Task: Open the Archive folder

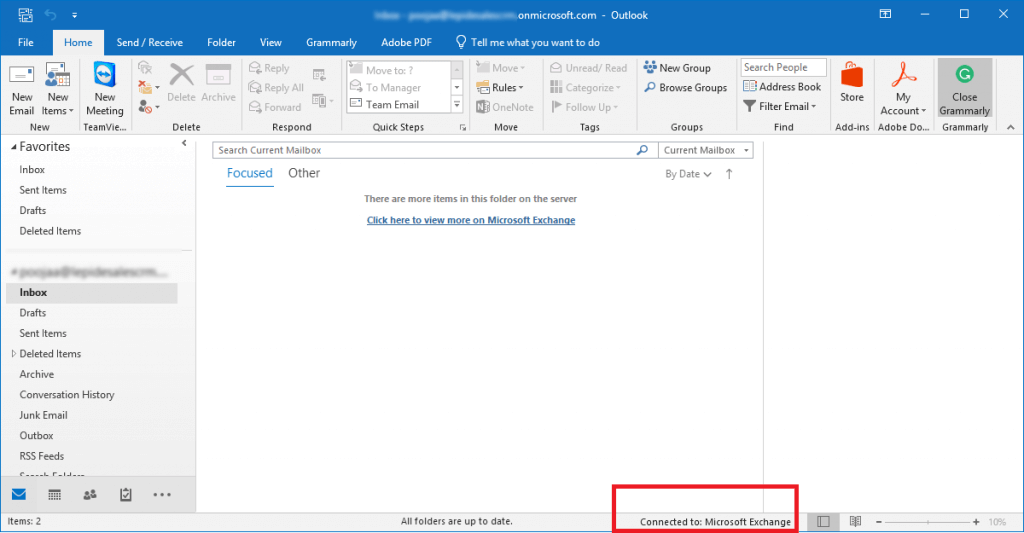Action: pos(37,374)
